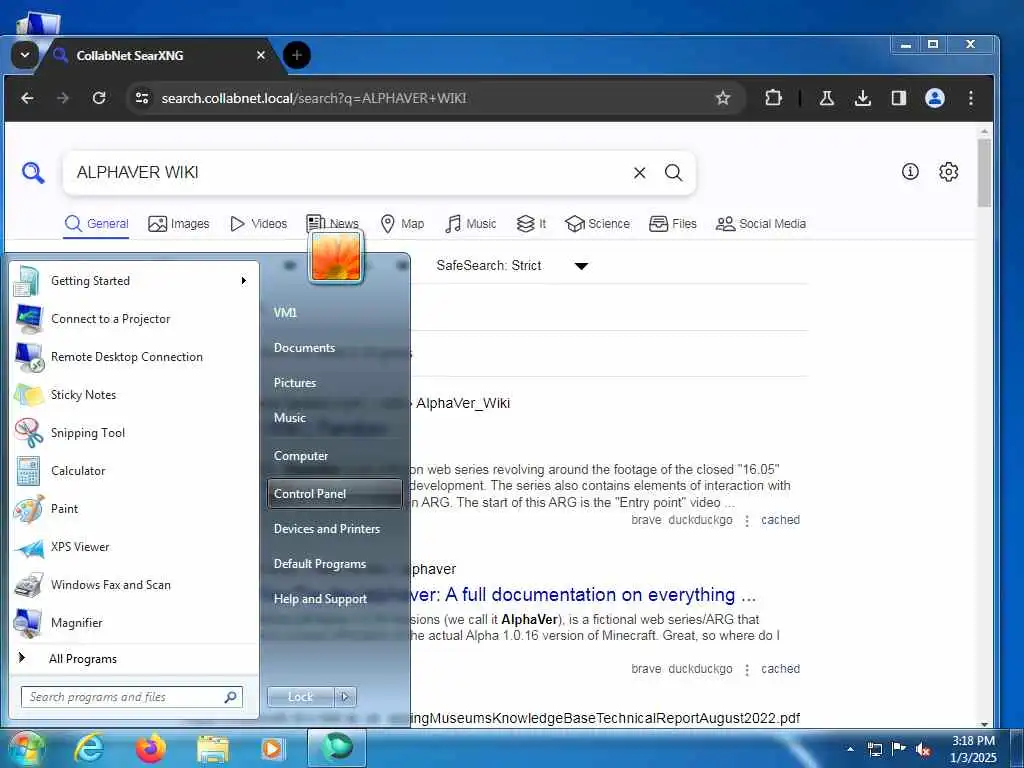Click the ALPHAVER WIKI search input
Screen dimensions: 1024x768
tap(346, 172)
